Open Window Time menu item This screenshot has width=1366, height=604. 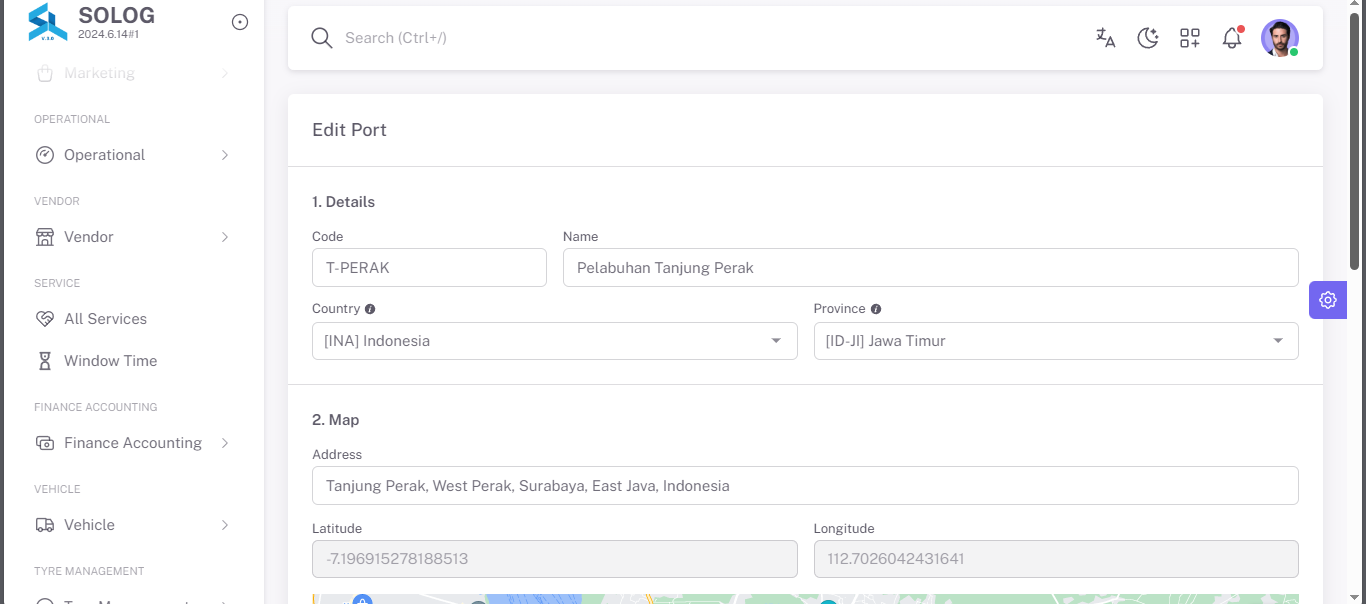pyautogui.click(x=133, y=361)
